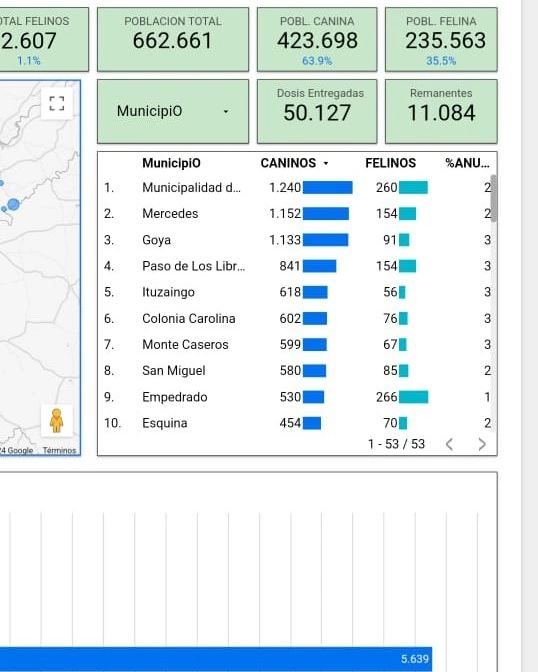This screenshot has height=672, width=538.
Task: Click POBL. FELINA 235.563 scorecard
Action: click(x=442, y=39)
